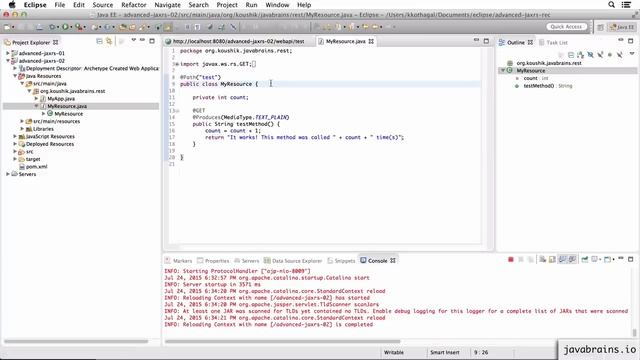Open the Apple menu
The width and height of the screenshot is (640, 360).
click(12, 4)
